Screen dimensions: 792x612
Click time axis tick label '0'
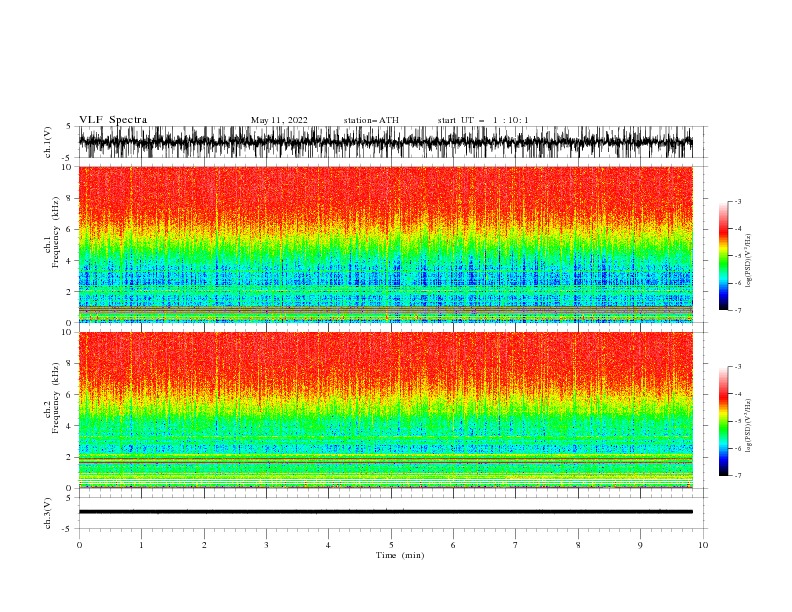click(x=79, y=545)
